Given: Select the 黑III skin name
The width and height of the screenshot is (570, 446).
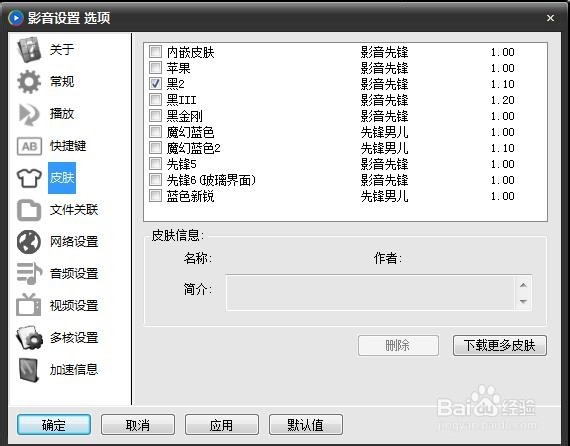Looking at the screenshot, I should (x=181, y=100).
